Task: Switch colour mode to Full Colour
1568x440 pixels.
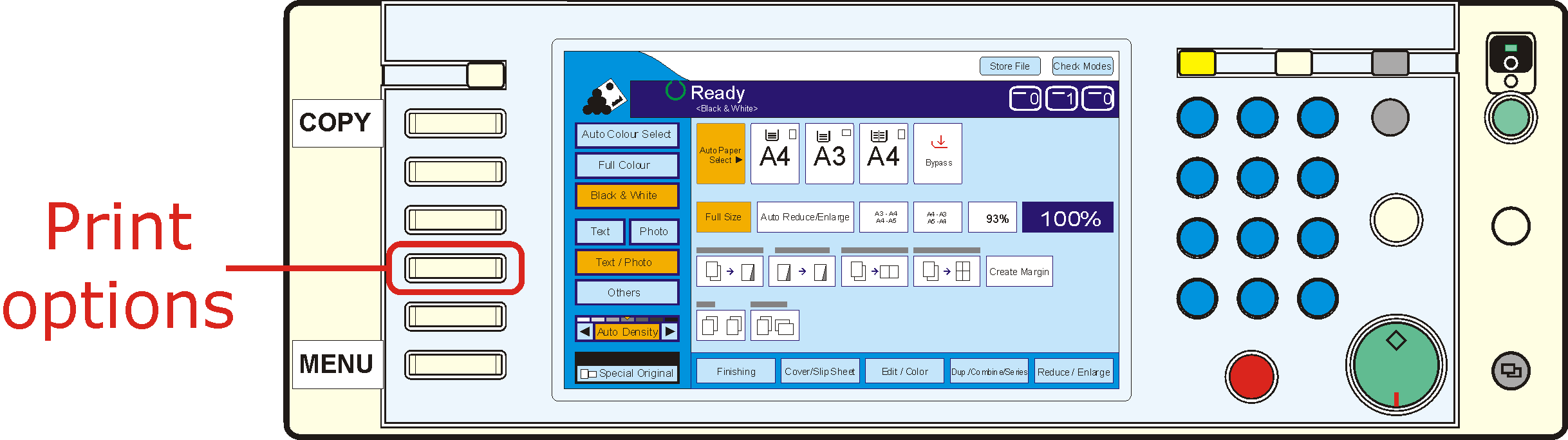Action: 626,165
